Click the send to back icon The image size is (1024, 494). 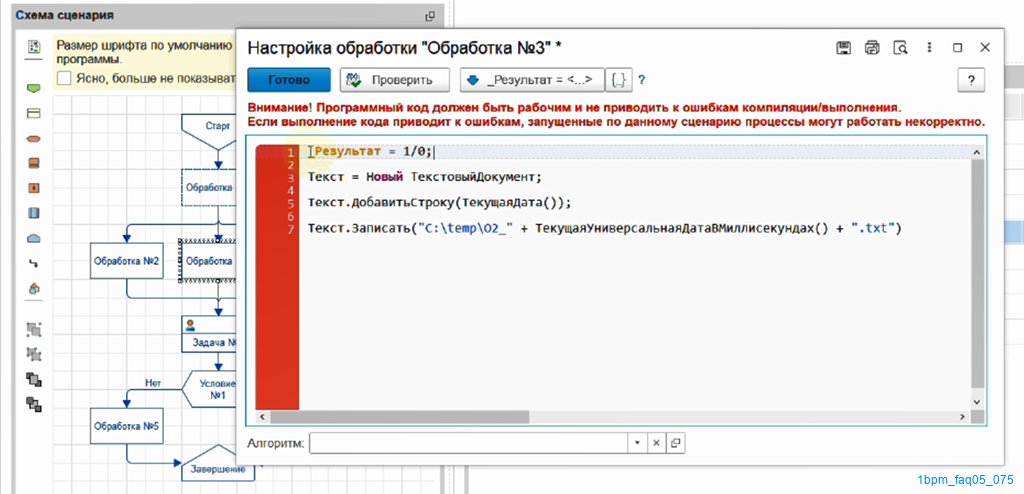click(x=34, y=404)
